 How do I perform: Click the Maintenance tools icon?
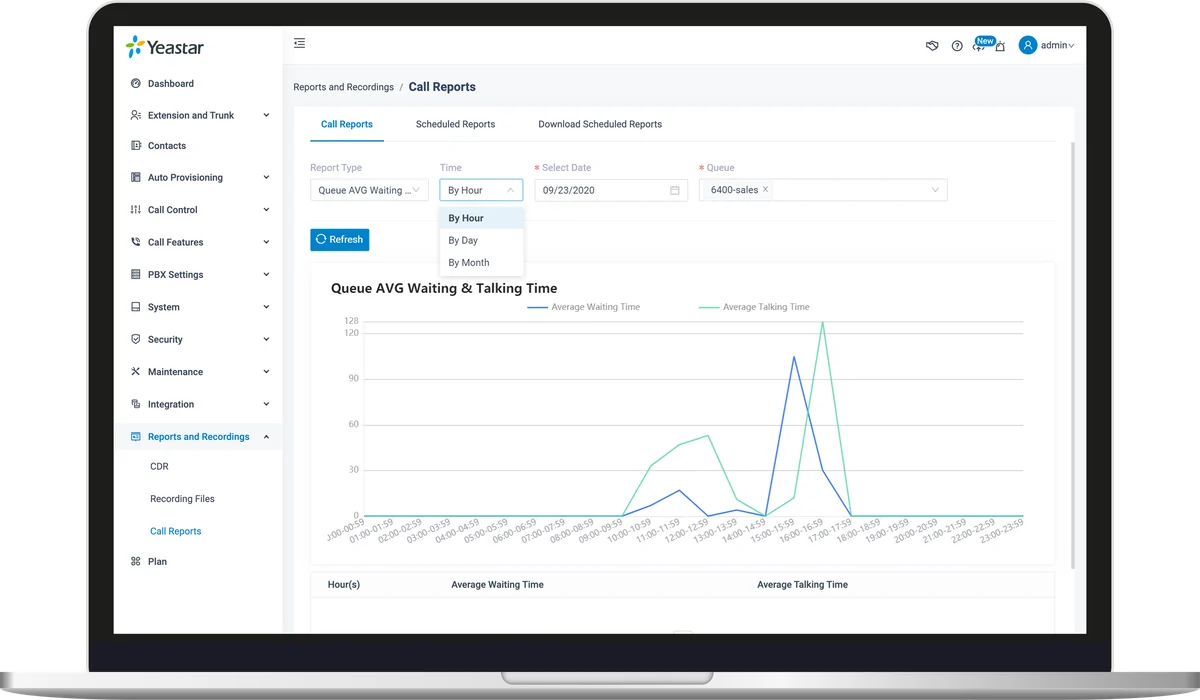pos(136,371)
